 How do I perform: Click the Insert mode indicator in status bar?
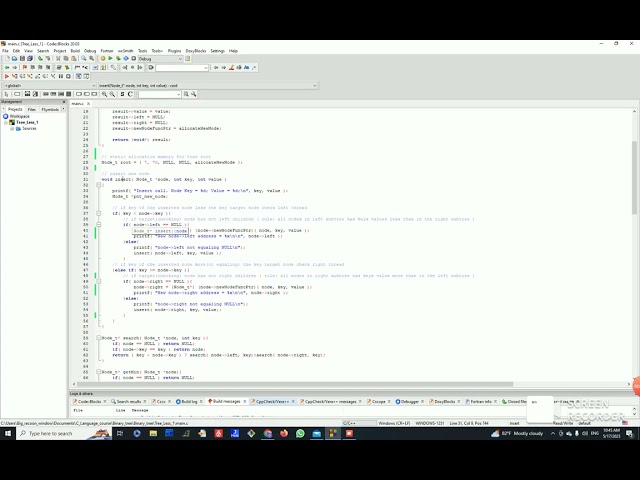pyautogui.click(x=515, y=423)
